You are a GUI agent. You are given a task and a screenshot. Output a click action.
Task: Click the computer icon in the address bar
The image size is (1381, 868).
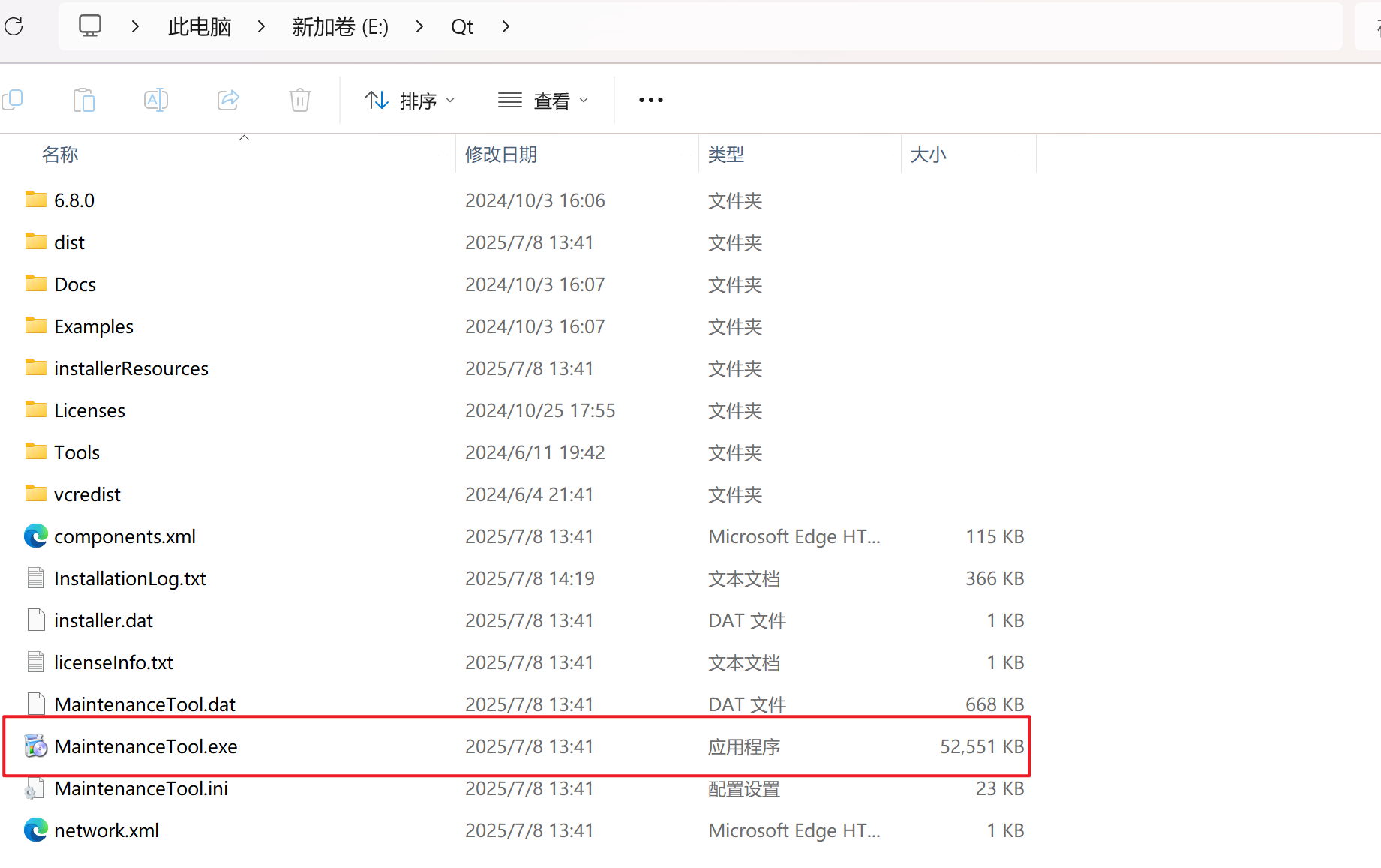pos(90,25)
